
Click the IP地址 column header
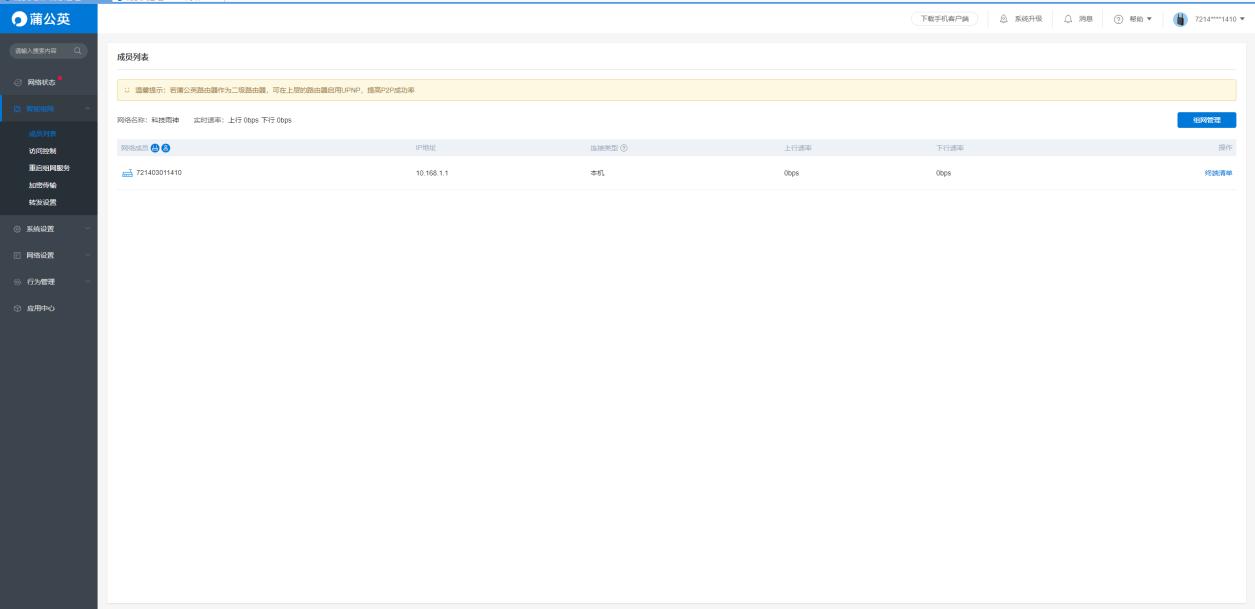coord(426,148)
